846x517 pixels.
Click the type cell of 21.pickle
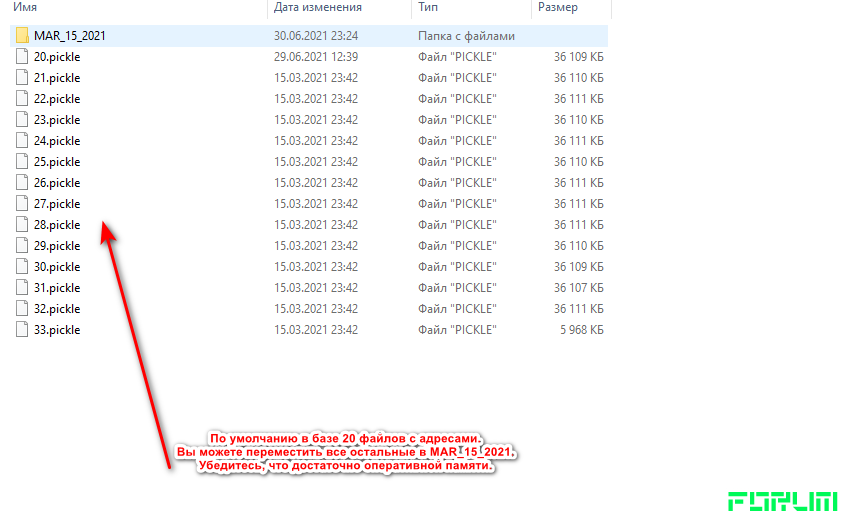click(x=457, y=78)
